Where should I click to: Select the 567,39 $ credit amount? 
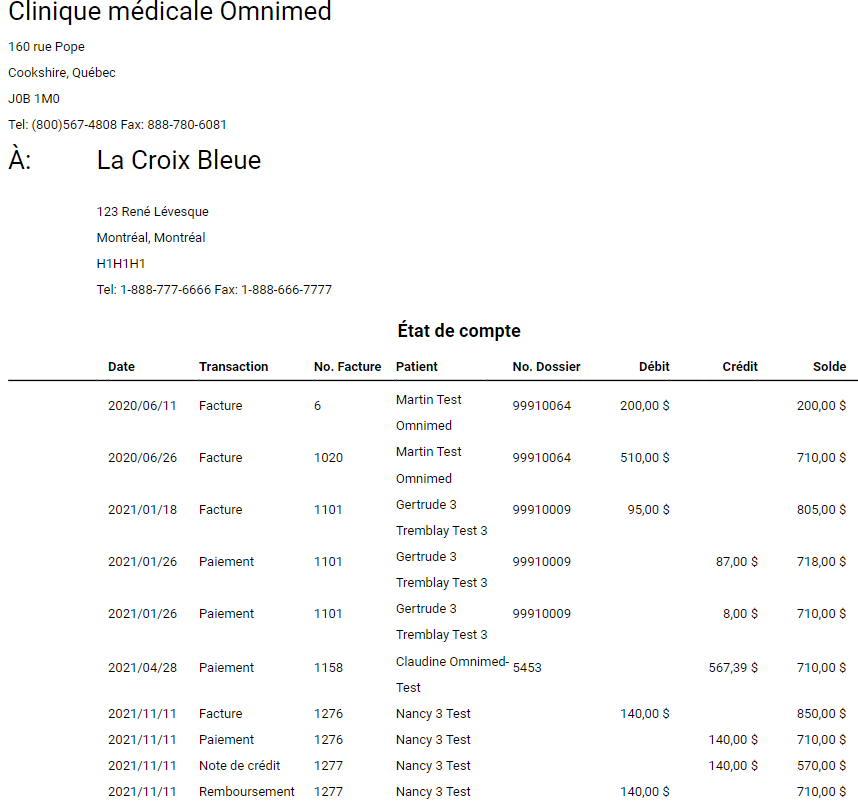pyautogui.click(x=732, y=668)
